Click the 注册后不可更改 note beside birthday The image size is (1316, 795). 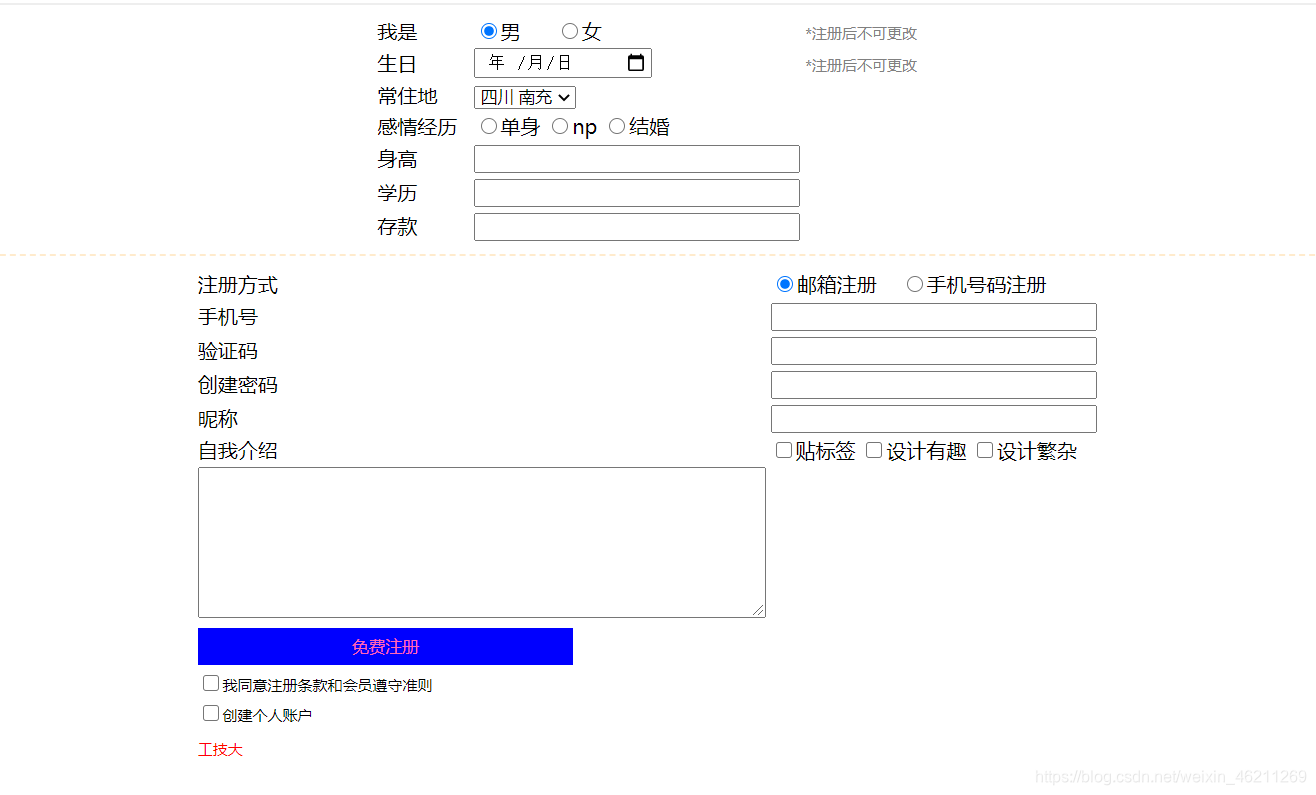[861, 66]
